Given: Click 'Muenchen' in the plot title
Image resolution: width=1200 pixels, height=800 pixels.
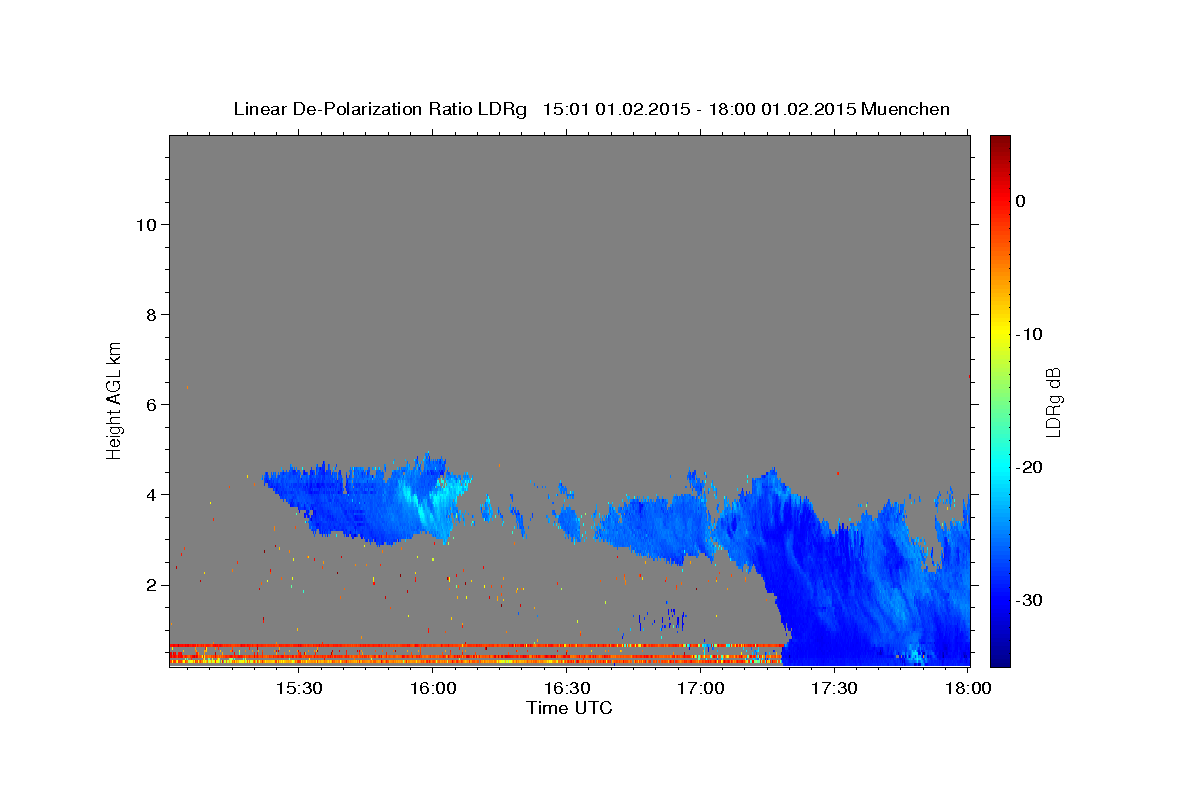Looking at the screenshot, I should (905, 109).
